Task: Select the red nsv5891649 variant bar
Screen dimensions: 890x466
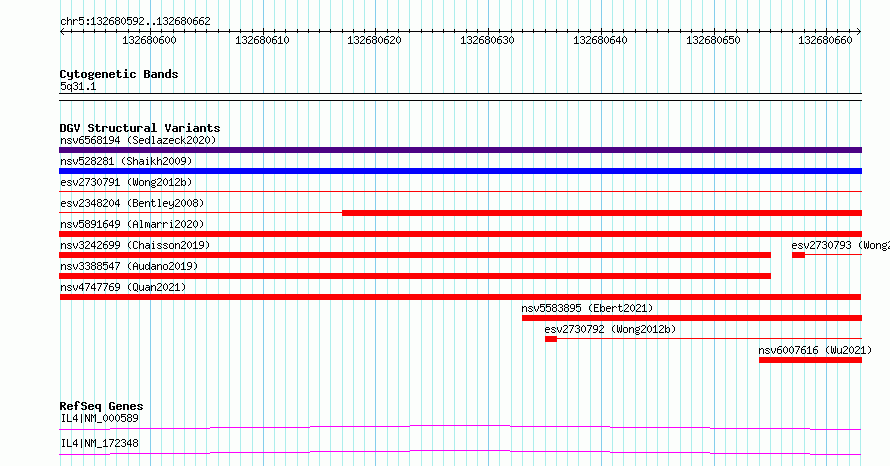Action: [x=460, y=234]
